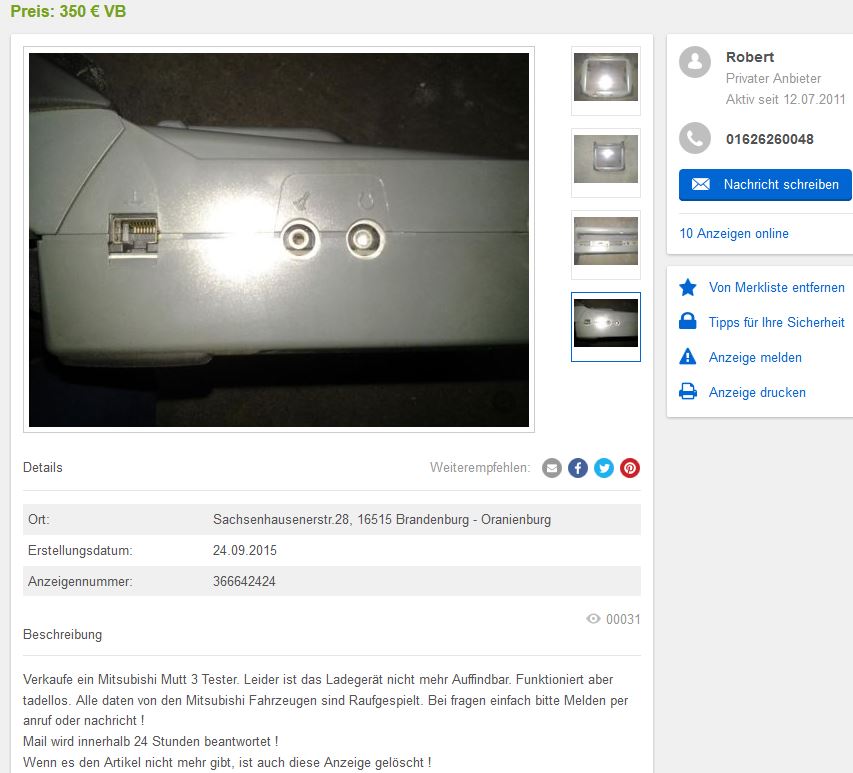Click the Nachricht schreiben button
The width and height of the screenshot is (853, 773).
pyautogui.click(x=765, y=185)
